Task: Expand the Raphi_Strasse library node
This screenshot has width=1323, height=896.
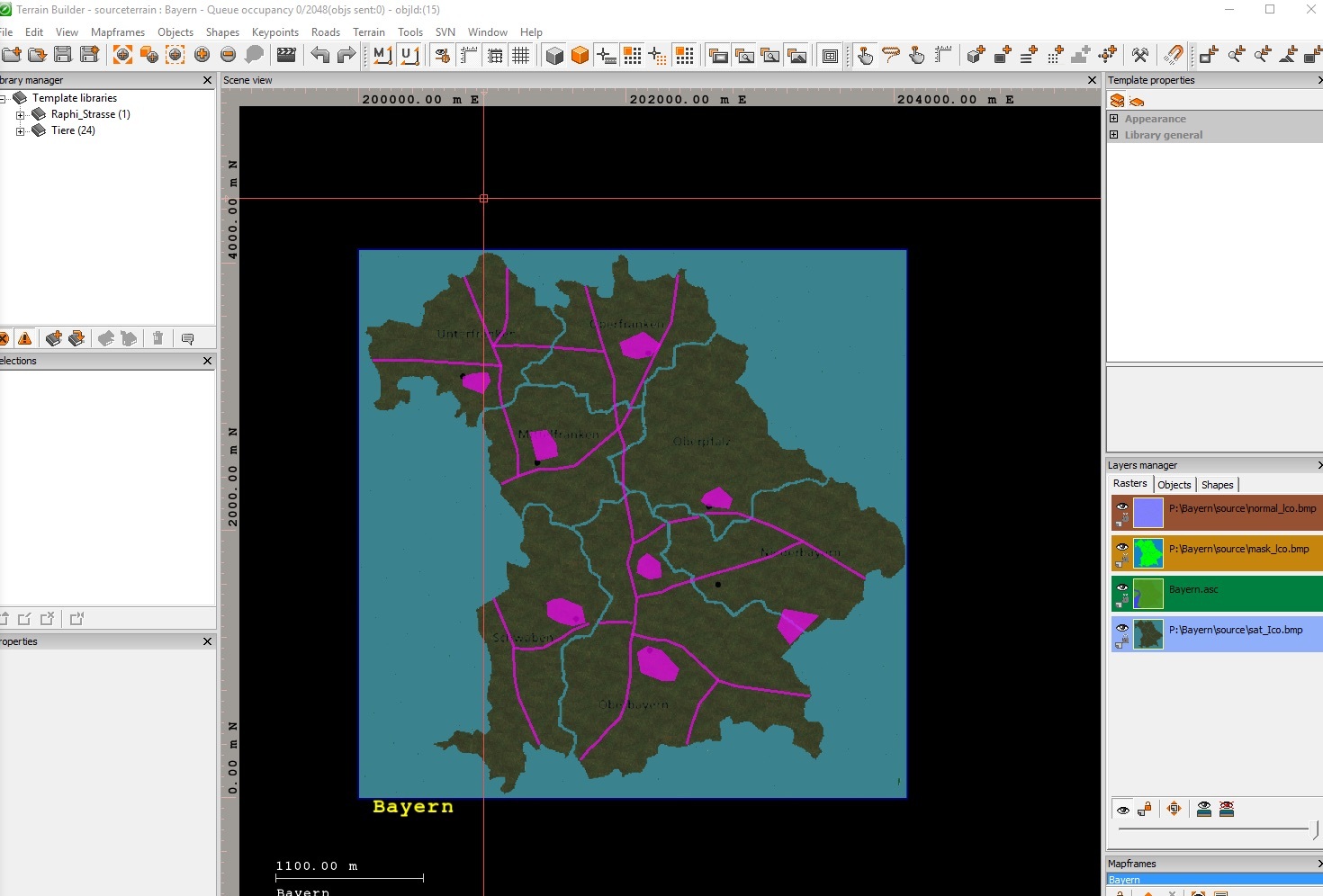Action: pos(20,115)
